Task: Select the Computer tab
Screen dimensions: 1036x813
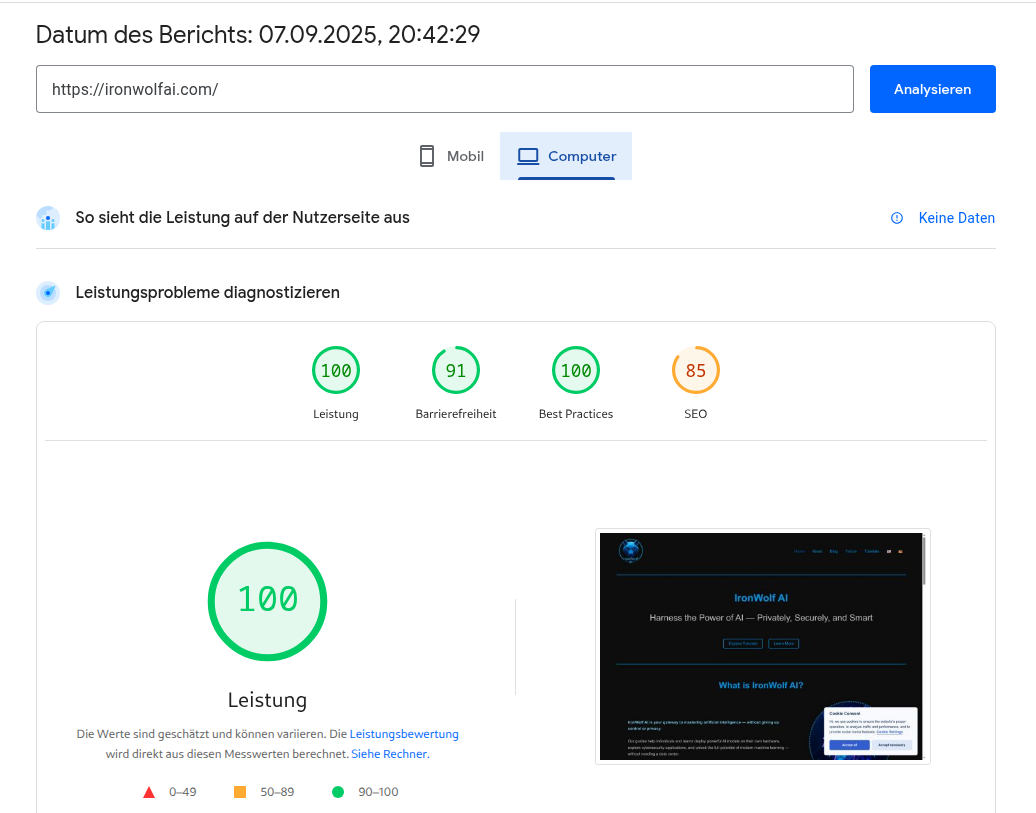Action: (565, 156)
